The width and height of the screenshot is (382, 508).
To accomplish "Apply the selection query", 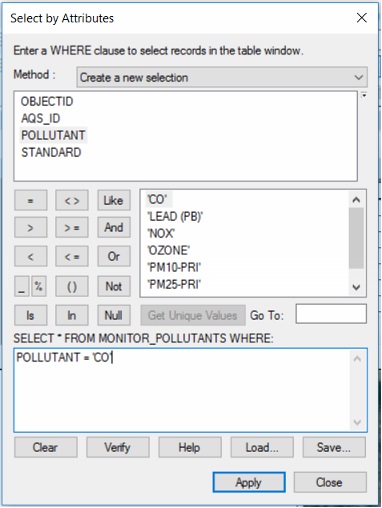I will tap(249, 482).
